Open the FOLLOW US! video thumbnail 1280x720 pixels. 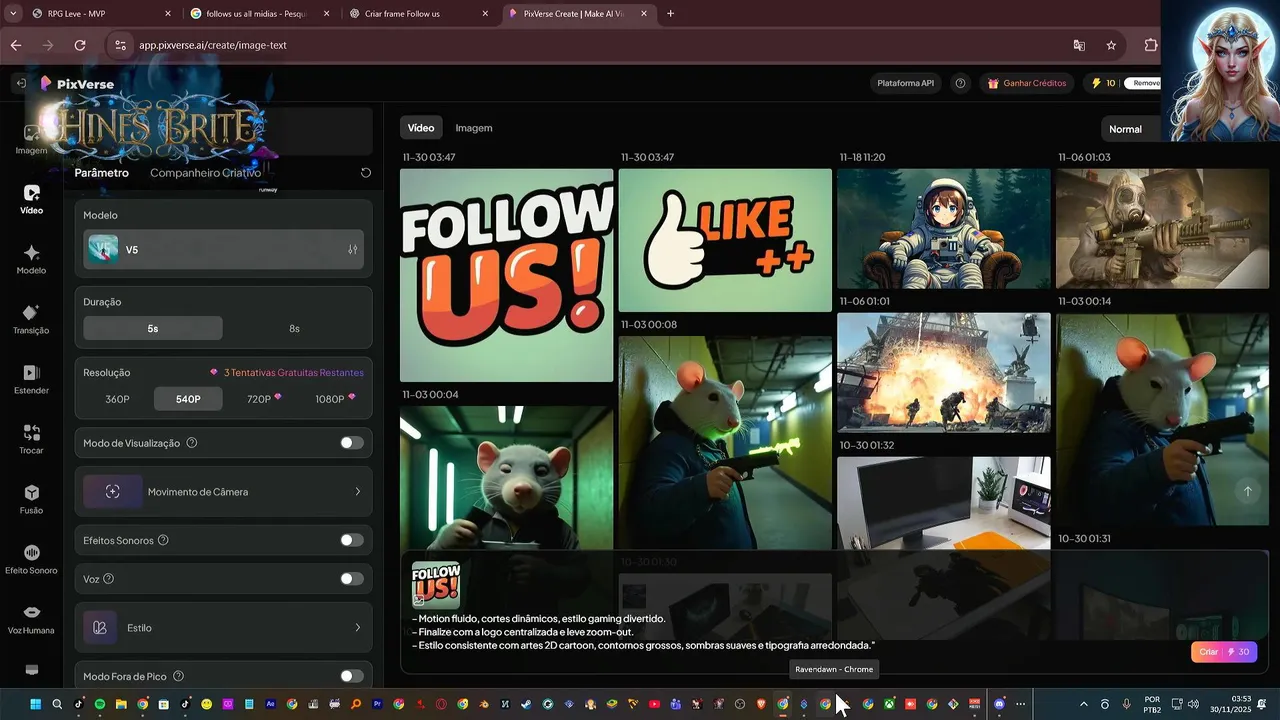[x=507, y=275]
